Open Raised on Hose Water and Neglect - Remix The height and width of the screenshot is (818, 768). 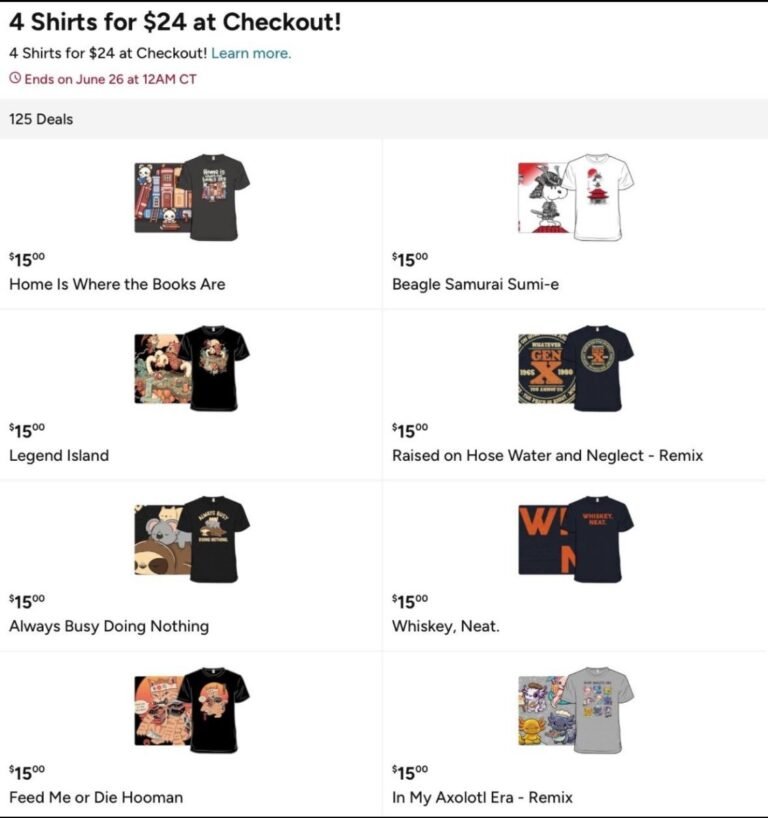[547, 455]
